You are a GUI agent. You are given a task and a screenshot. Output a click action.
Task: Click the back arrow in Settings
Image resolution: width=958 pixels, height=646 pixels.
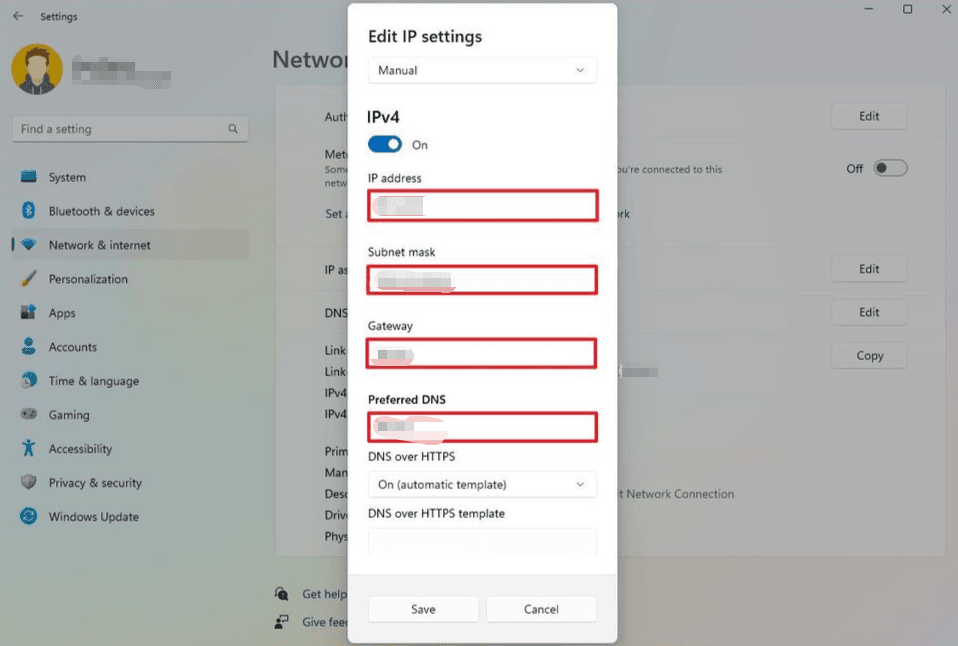pos(18,17)
